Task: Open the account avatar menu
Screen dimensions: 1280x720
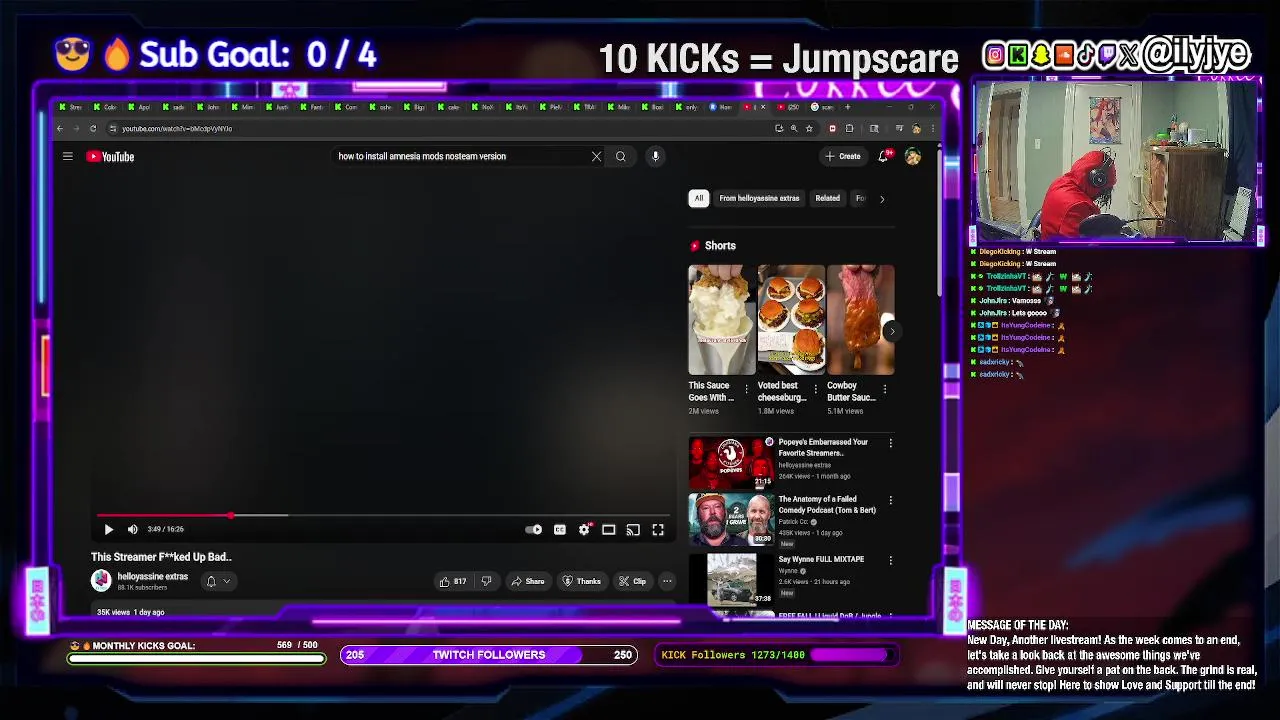Action: [913, 156]
